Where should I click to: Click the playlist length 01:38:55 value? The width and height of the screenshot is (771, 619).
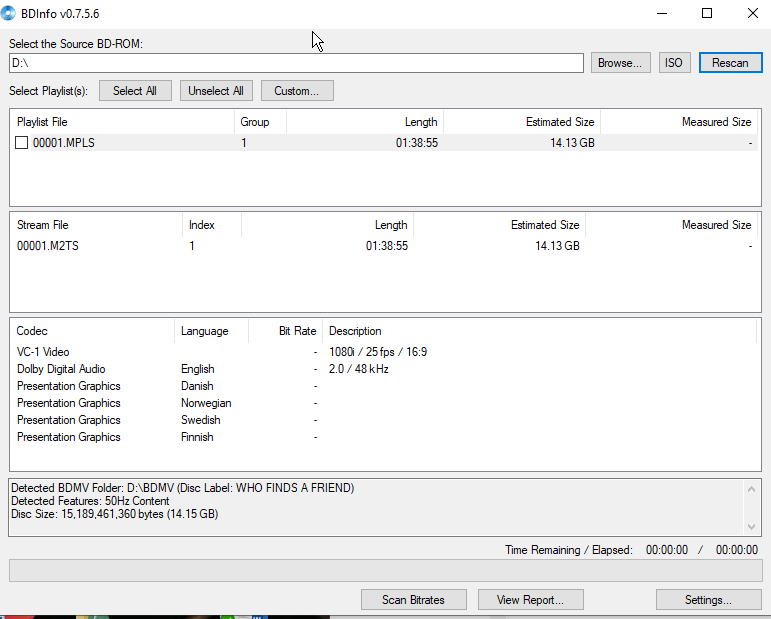(x=417, y=143)
